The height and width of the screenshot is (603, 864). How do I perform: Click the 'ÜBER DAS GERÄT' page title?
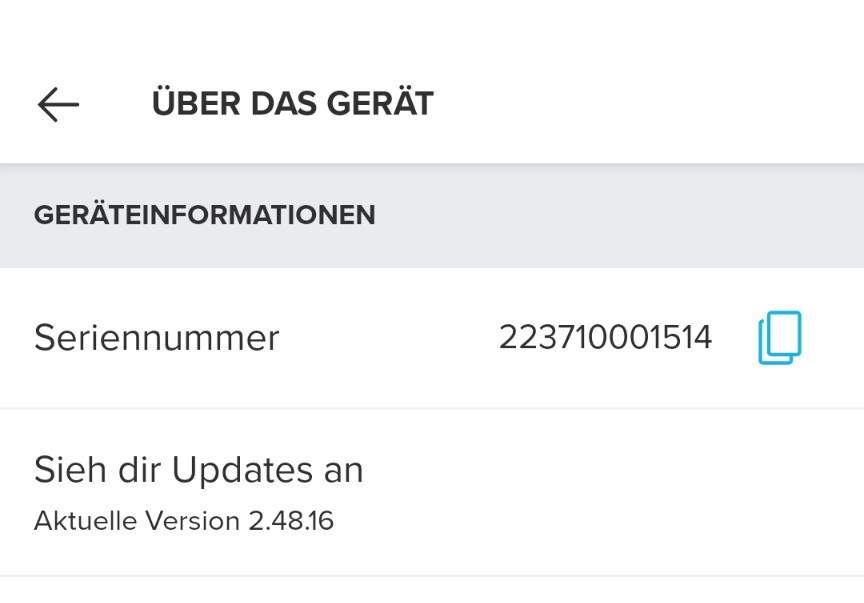coord(292,104)
